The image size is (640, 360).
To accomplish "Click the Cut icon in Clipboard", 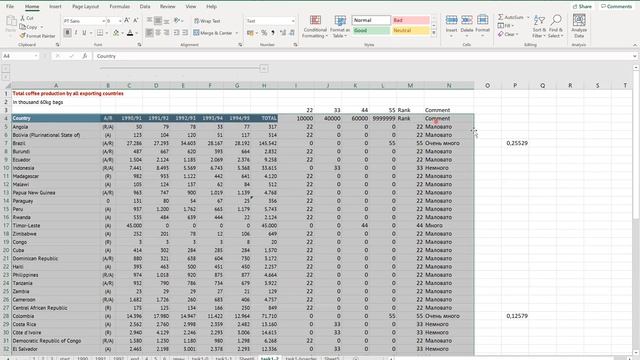I will click(23, 18).
